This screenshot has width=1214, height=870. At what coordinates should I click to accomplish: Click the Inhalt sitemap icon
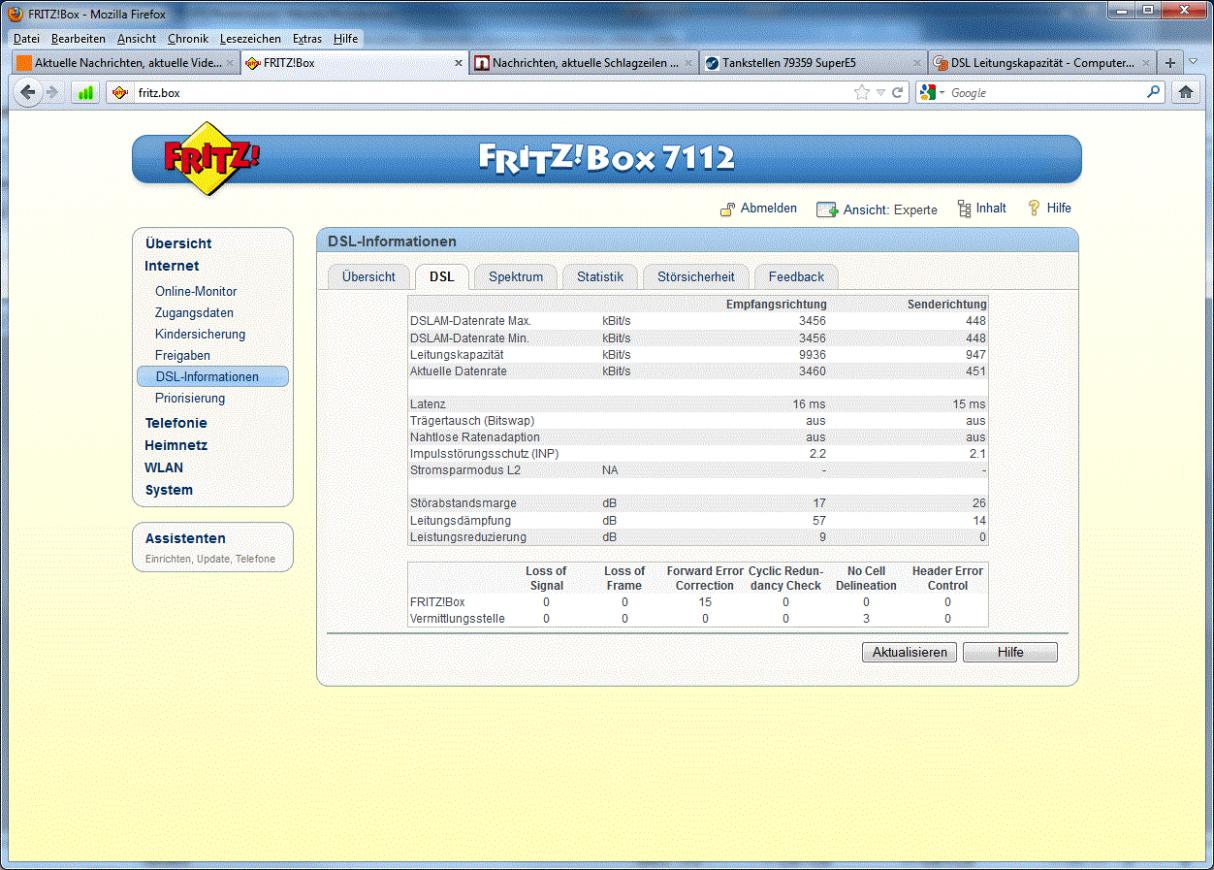964,209
